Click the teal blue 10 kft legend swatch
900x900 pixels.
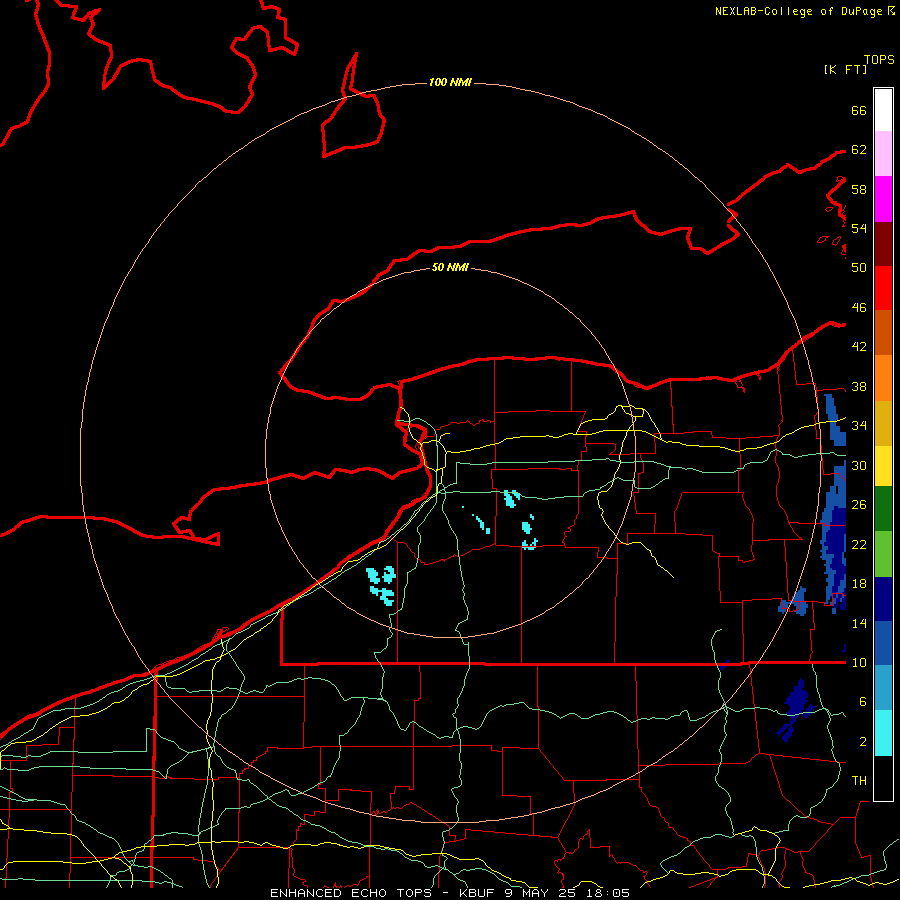(883, 688)
